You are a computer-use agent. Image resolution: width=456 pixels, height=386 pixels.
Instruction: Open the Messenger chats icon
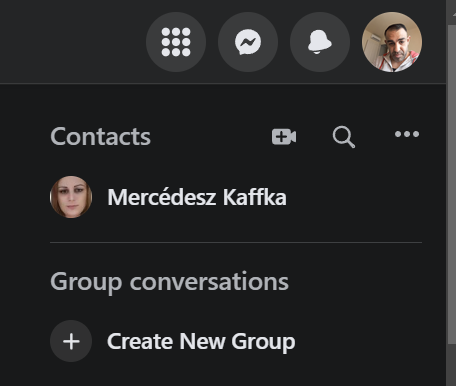(x=248, y=42)
